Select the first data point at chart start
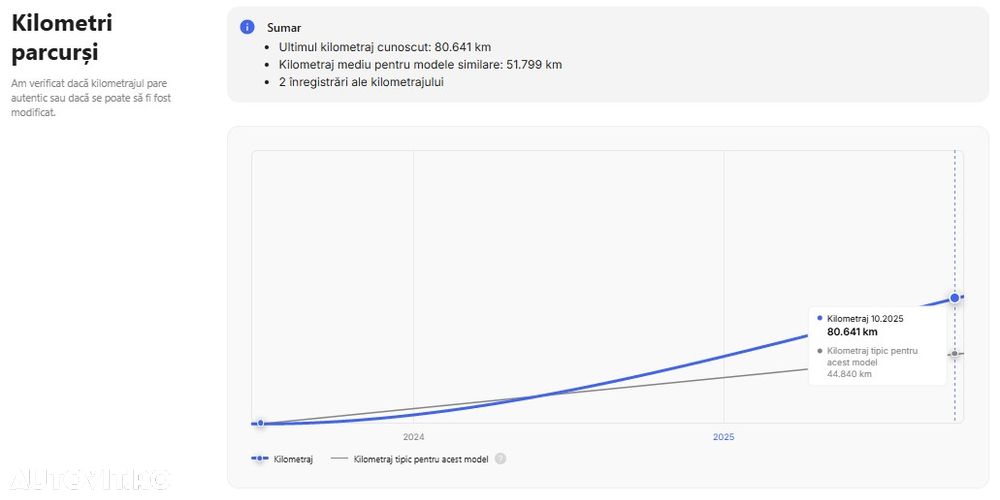1000x500 pixels. (260, 424)
